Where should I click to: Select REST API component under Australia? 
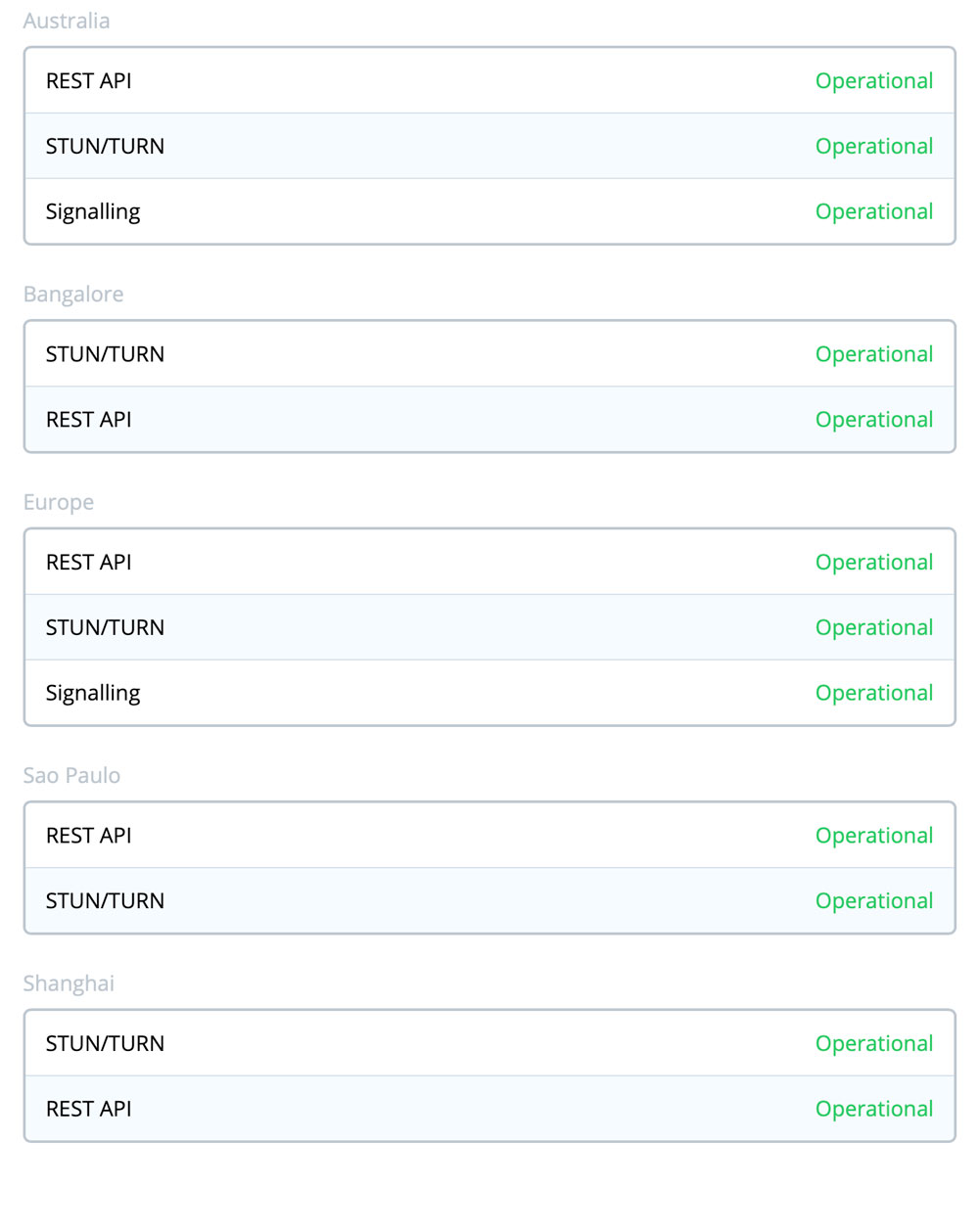pos(88,80)
